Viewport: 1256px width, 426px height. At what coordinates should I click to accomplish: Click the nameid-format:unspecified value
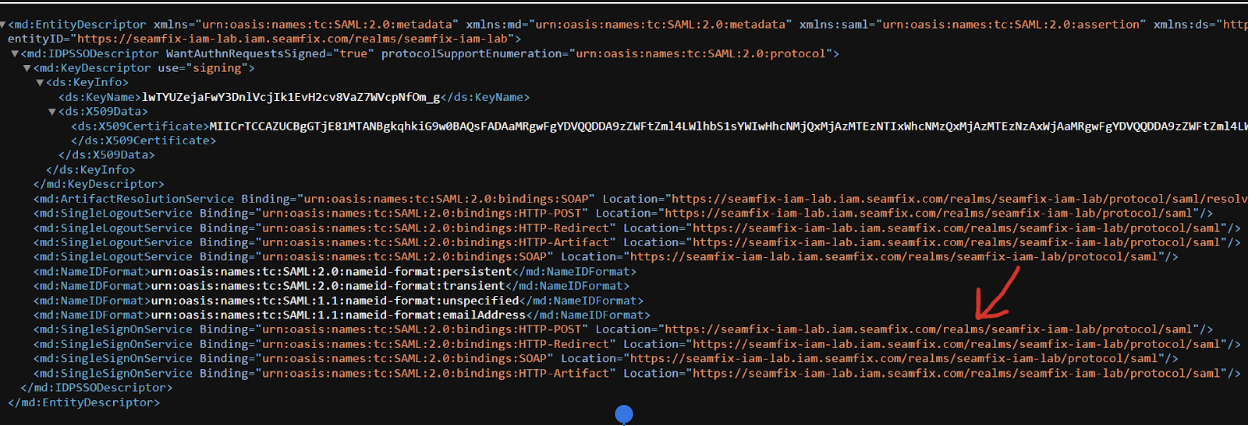tap(337, 300)
